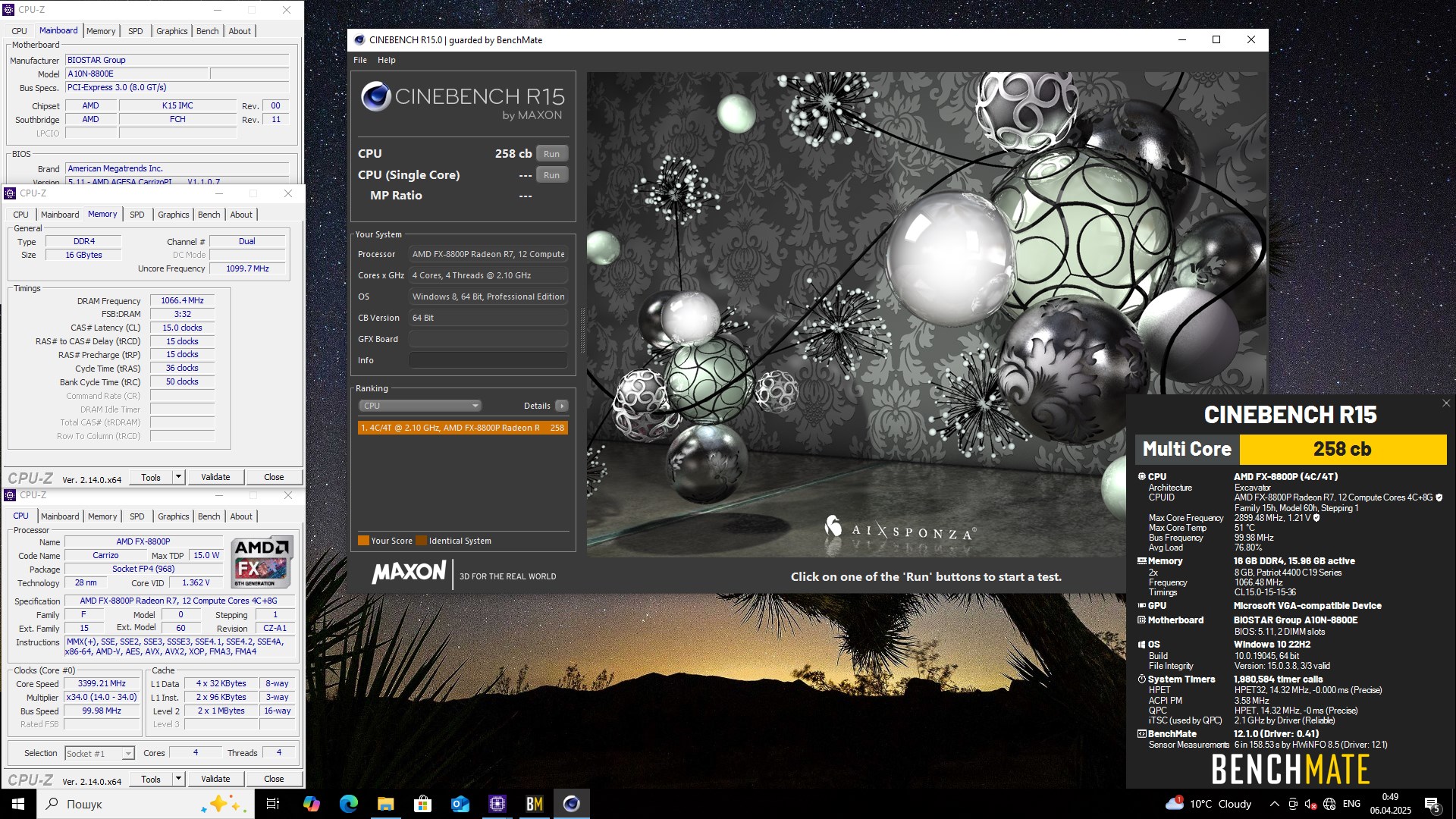Click Close in bottom CPU-Z window
Viewport: 1456px width, 819px height.
(274, 779)
